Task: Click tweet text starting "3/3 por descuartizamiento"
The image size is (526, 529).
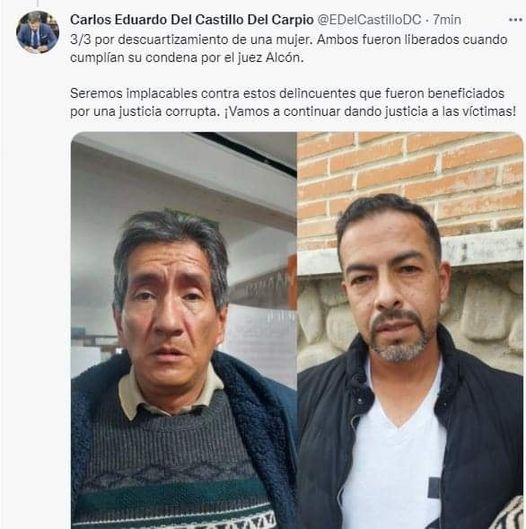Action: tap(289, 48)
